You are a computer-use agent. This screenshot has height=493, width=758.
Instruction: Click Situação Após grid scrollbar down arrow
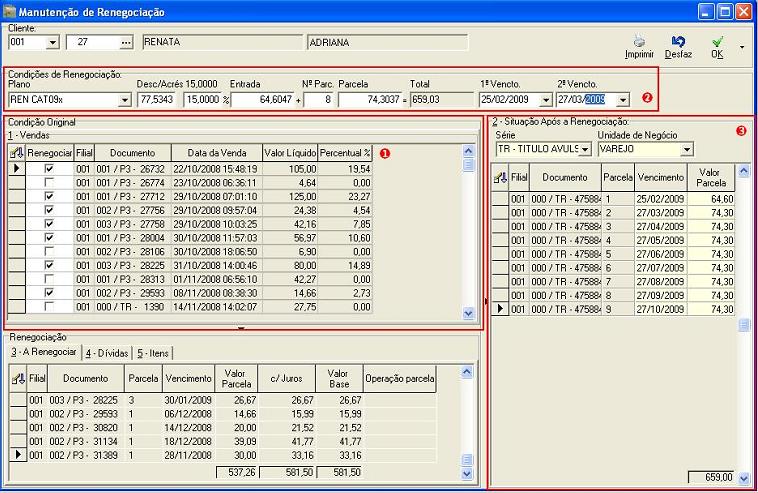743,478
